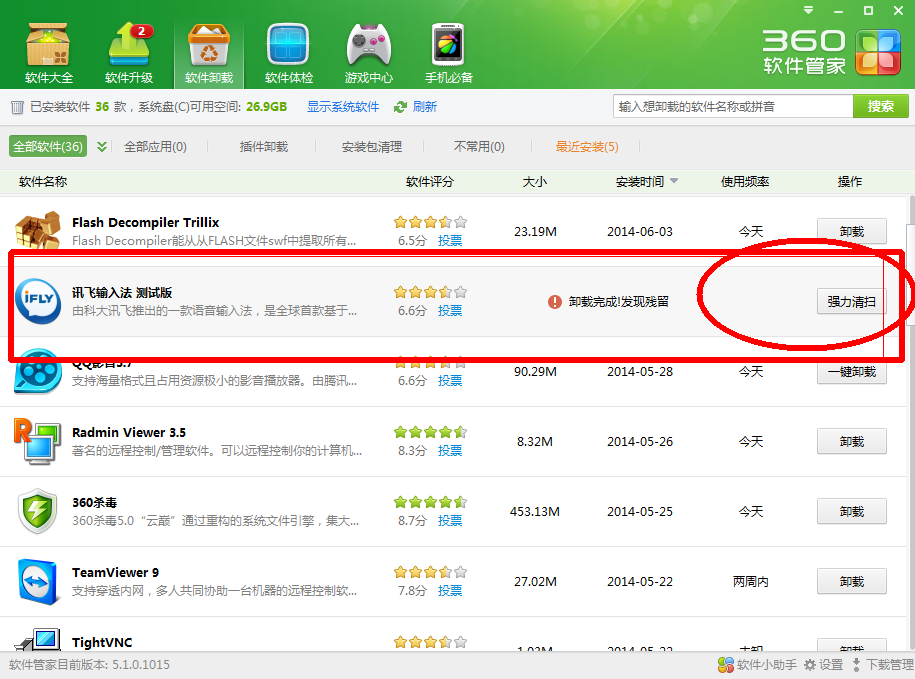
Task: Click 一键卸载 button for the 90.29M app
Action: pyautogui.click(x=851, y=372)
